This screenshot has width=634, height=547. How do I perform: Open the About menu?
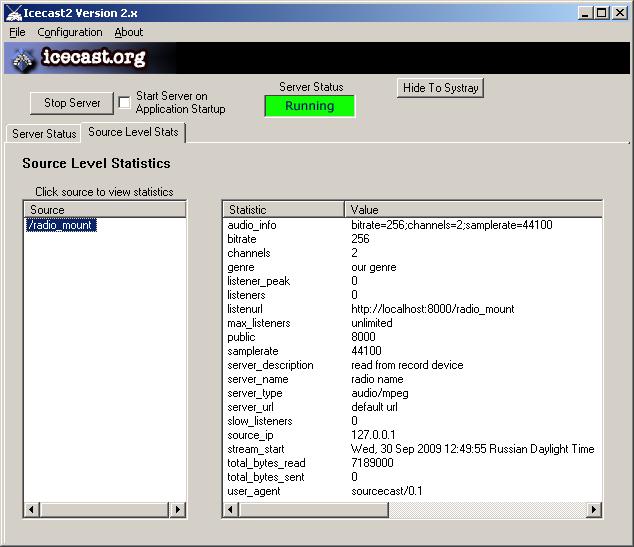pos(129,32)
